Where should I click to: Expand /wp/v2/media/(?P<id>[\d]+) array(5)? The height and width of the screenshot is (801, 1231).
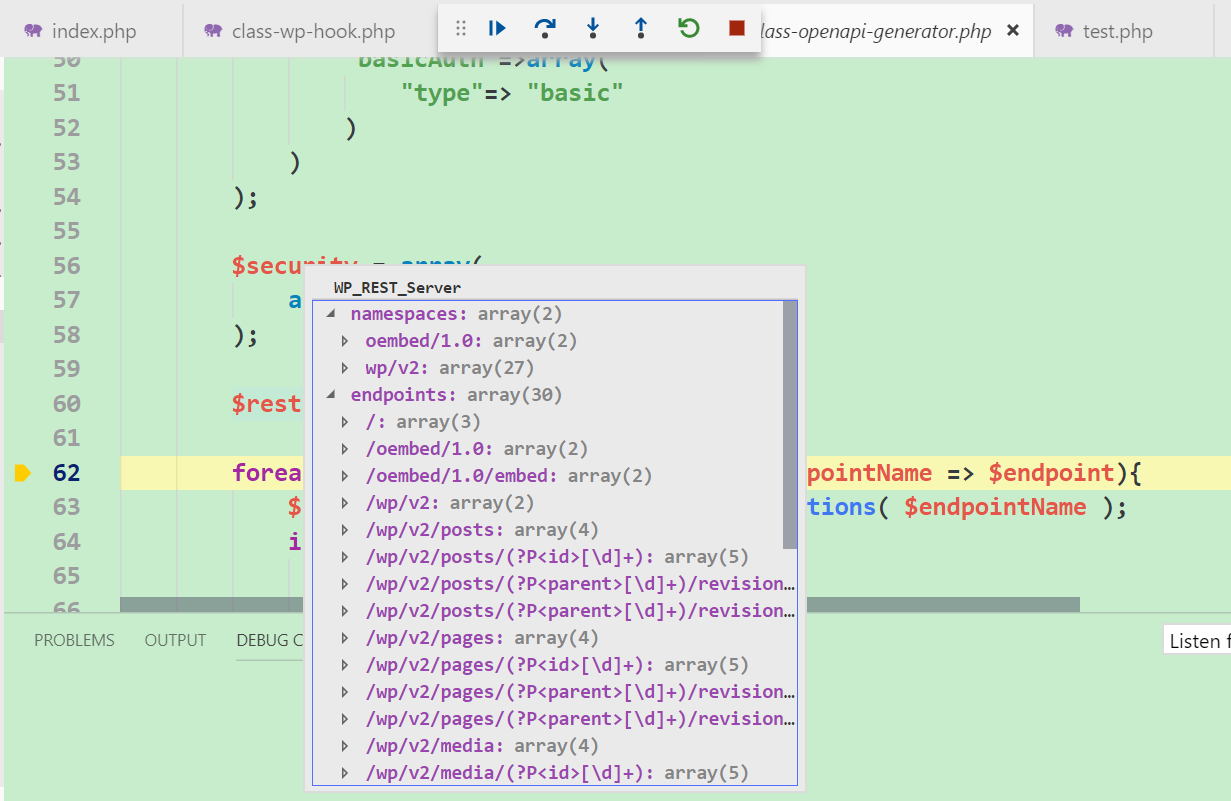(346, 773)
